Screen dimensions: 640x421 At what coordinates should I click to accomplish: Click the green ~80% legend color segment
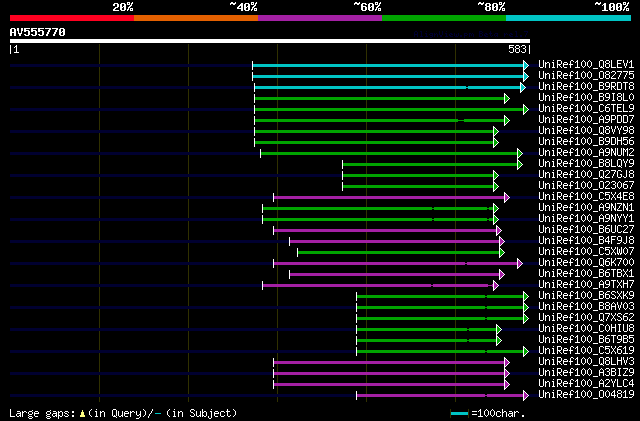point(444,18)
